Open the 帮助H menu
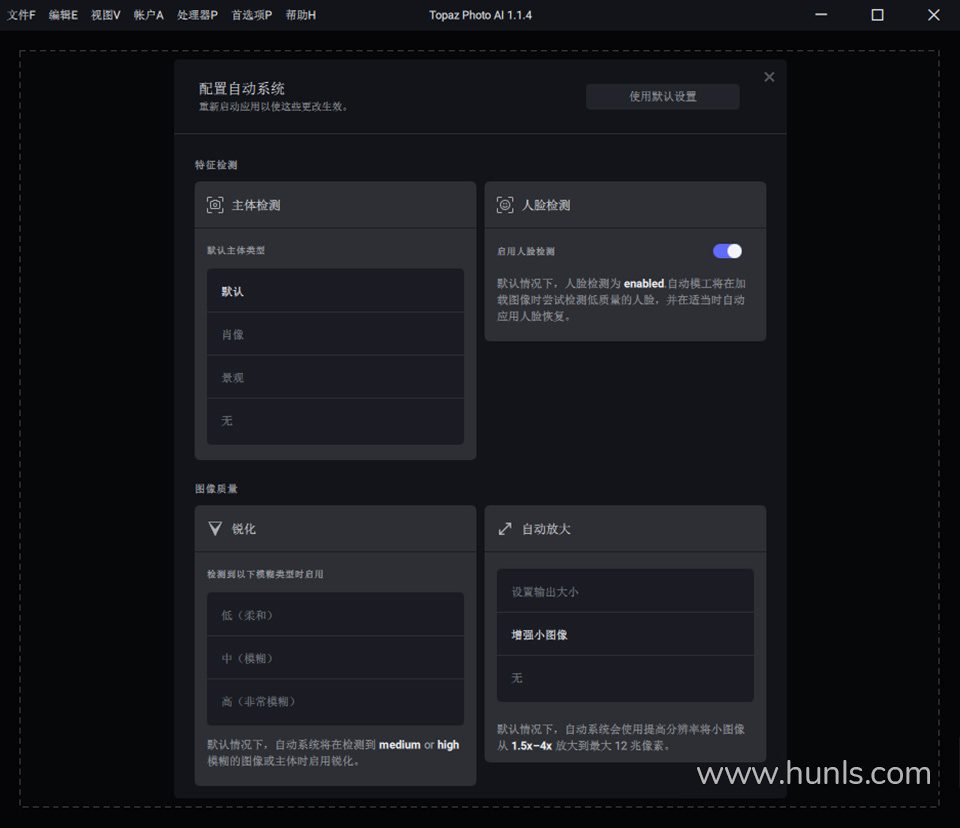This screenshot has width=960, height=828. [x=301, y=15]
